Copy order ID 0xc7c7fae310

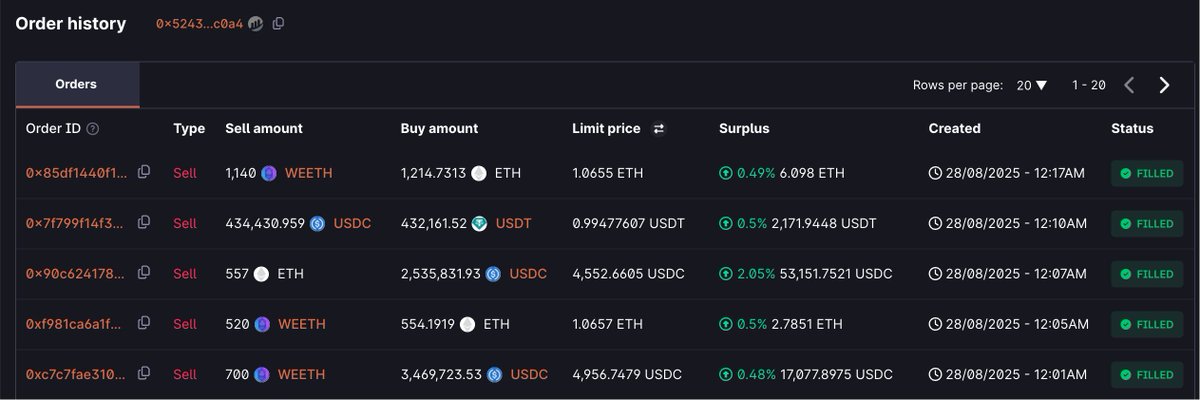(x=144, y=373)
